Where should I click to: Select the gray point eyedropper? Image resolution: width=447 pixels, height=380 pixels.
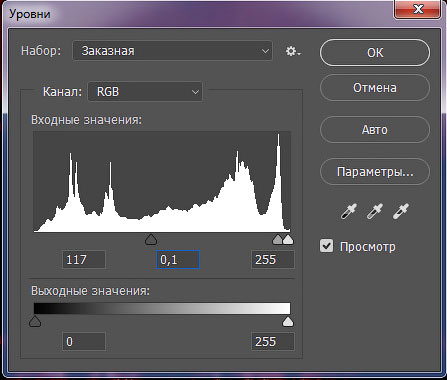375,211
